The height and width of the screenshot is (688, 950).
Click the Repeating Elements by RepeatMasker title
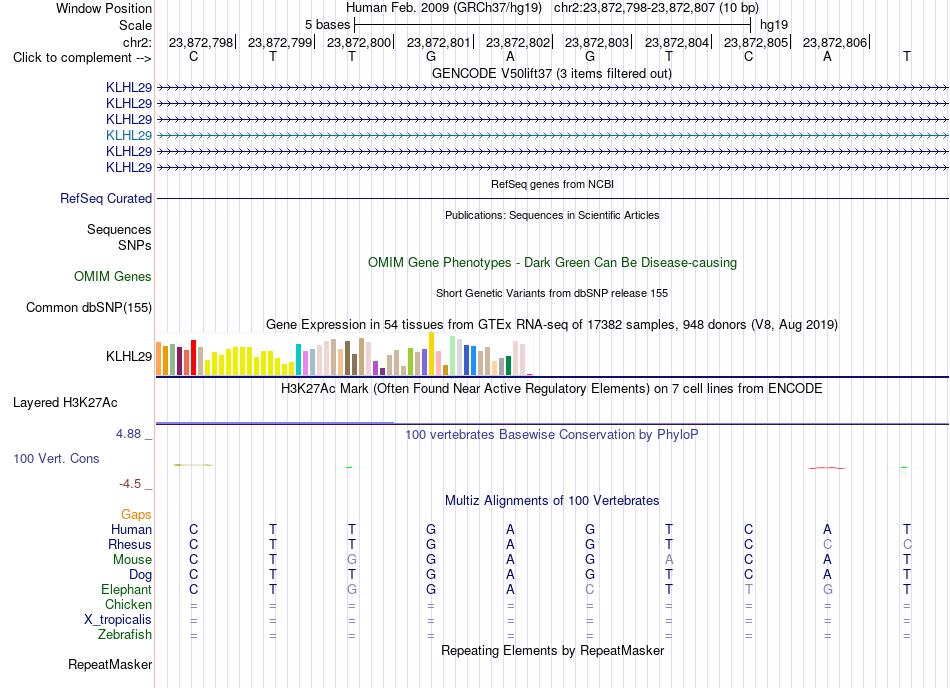(x=552, y=650)
